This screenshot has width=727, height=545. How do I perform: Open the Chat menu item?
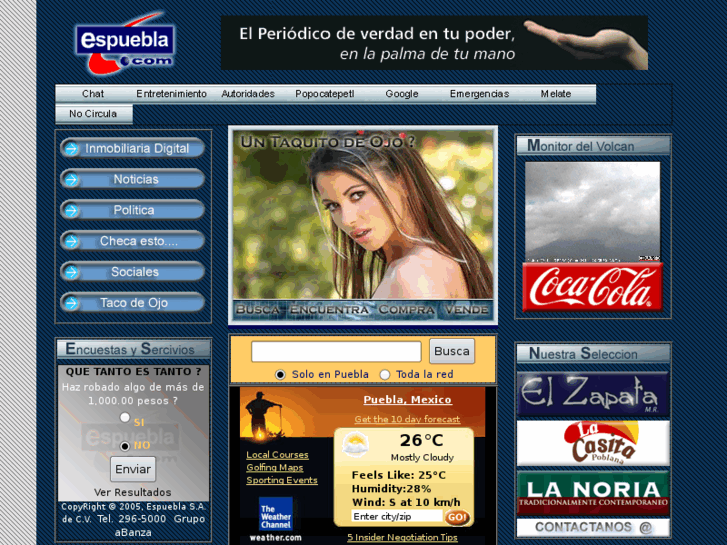93,94
